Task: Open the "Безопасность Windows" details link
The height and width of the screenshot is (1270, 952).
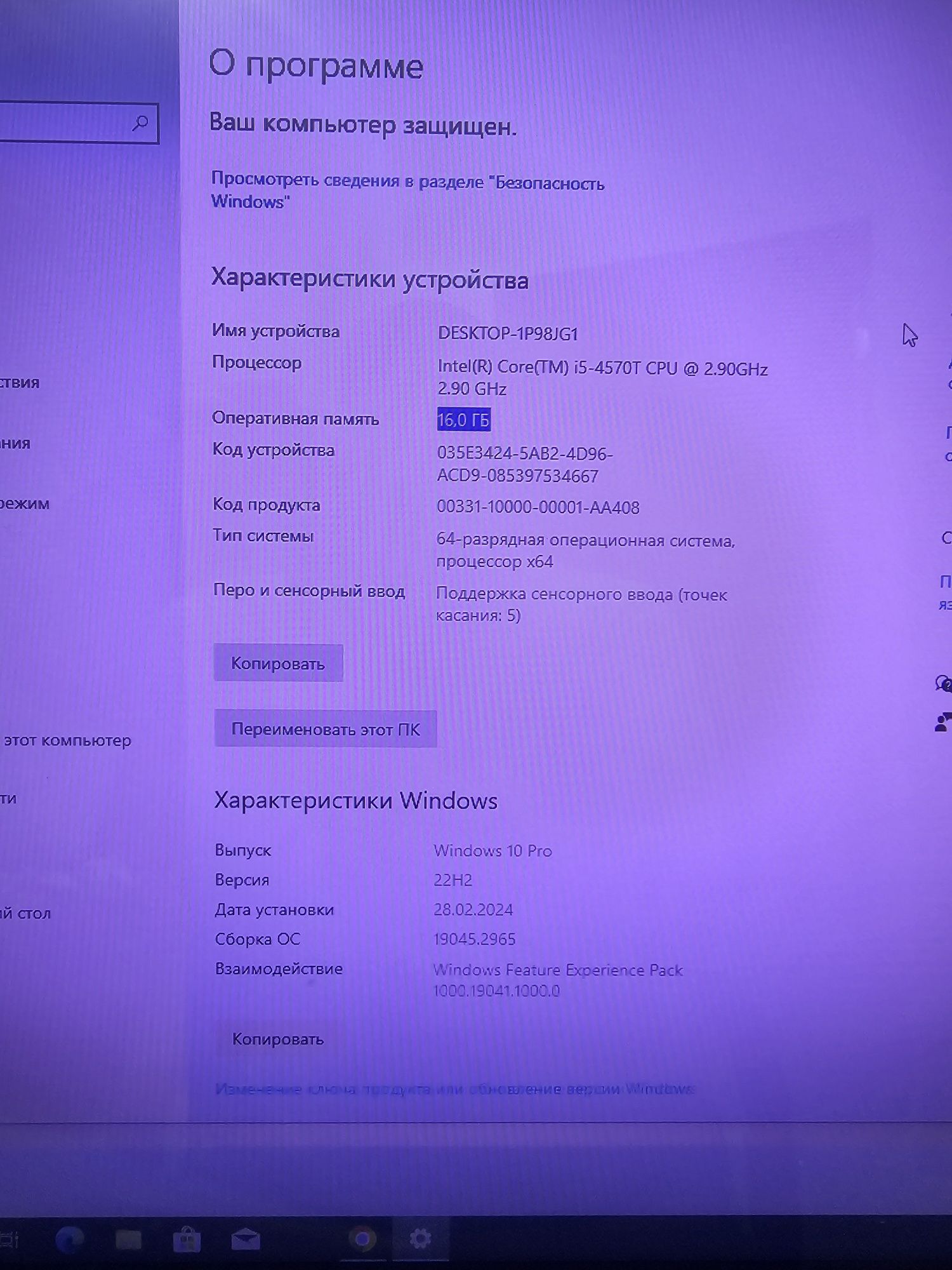Action: 407,190
